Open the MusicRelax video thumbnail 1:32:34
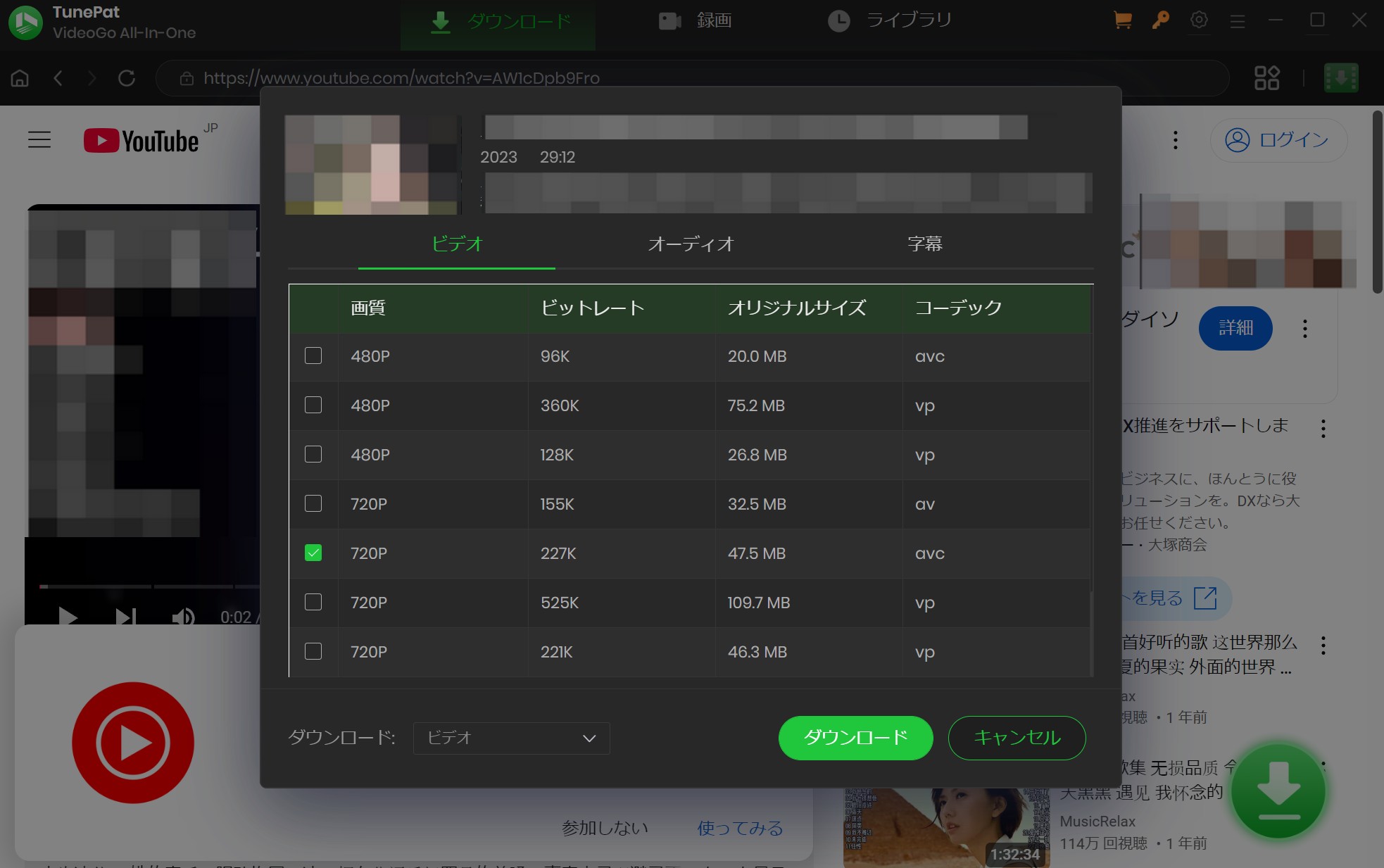 [946, 828]
